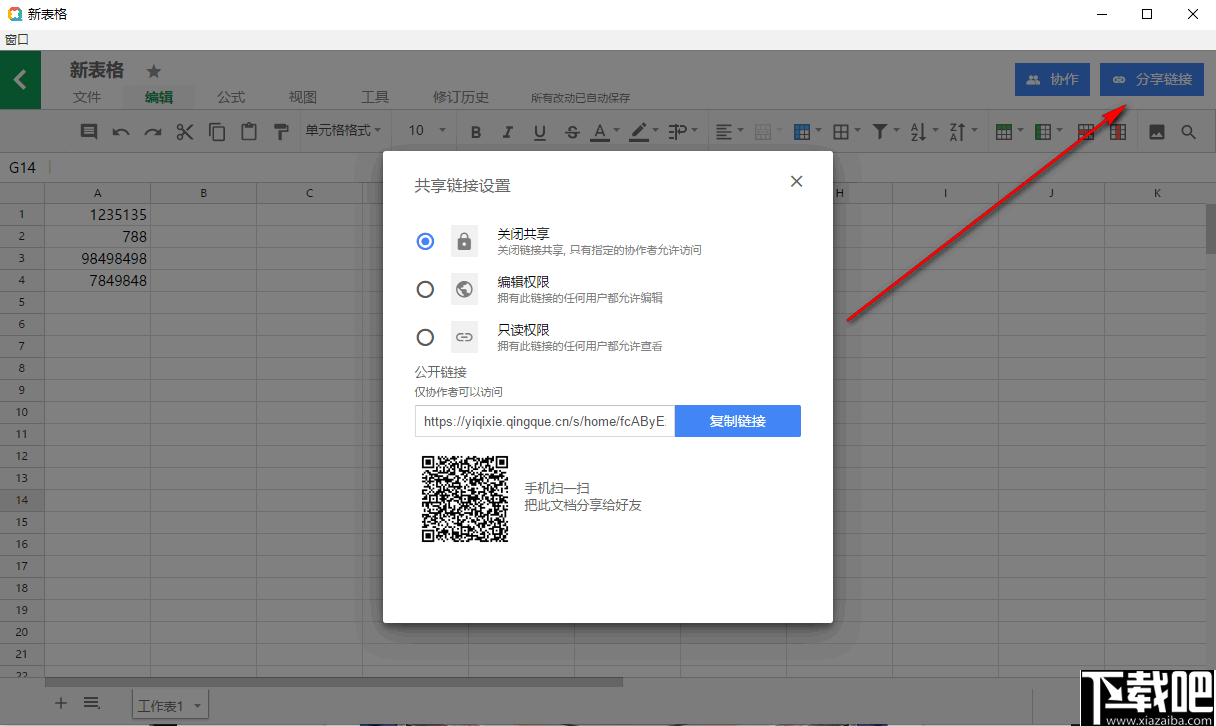
Task: Select the 关闭共享 radio option
Action: click(425, 241)
